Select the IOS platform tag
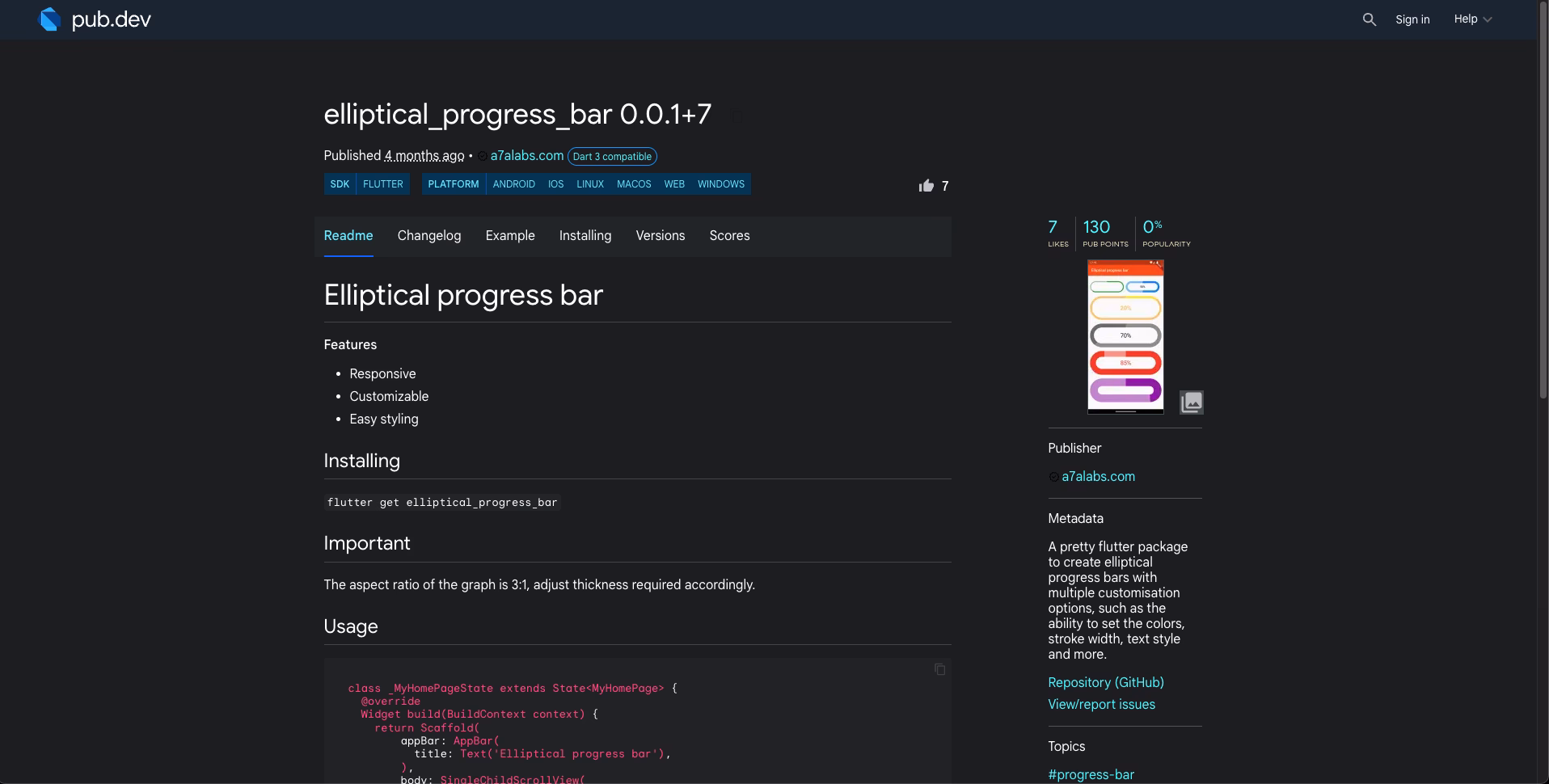The height and width of the screenshot is (784, 1549). pos(555,184)
